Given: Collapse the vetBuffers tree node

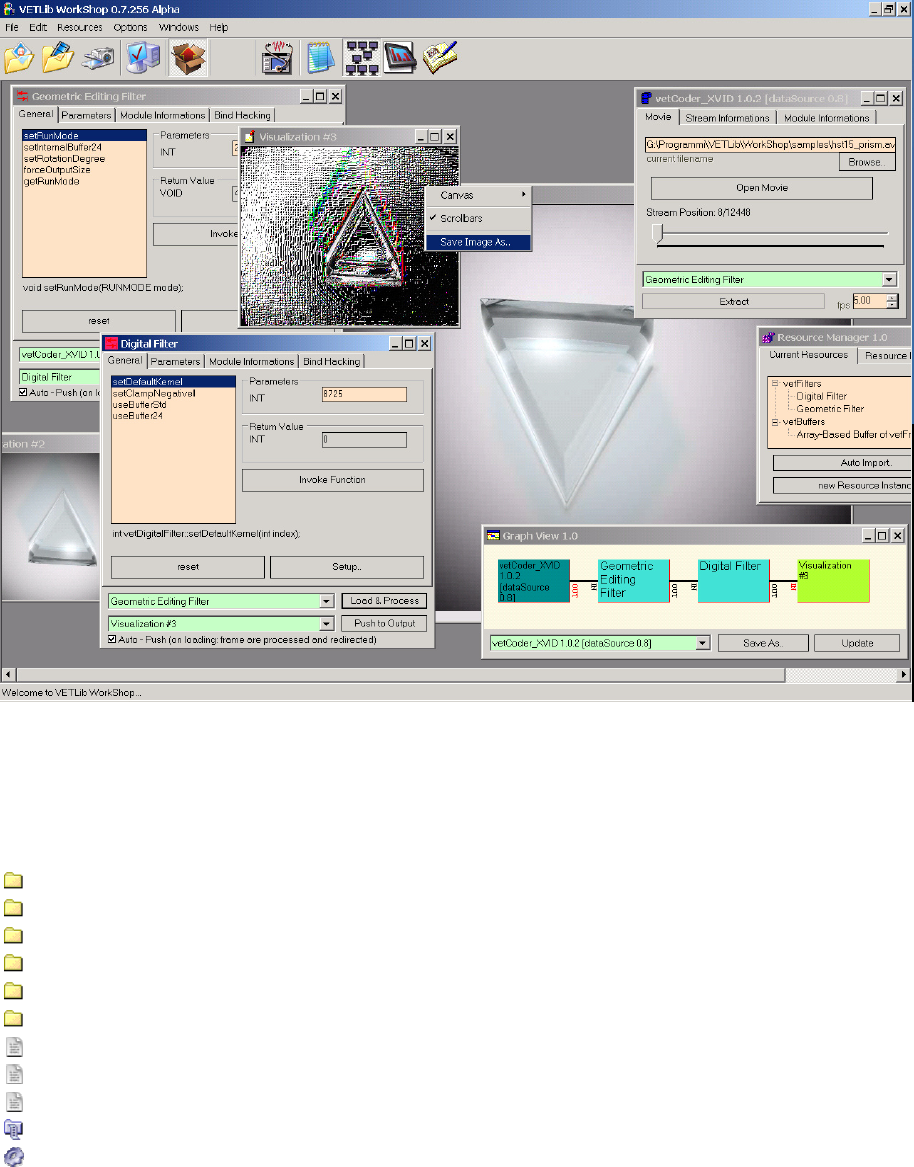Looking at the screenshot, I should tap(775, 421).
